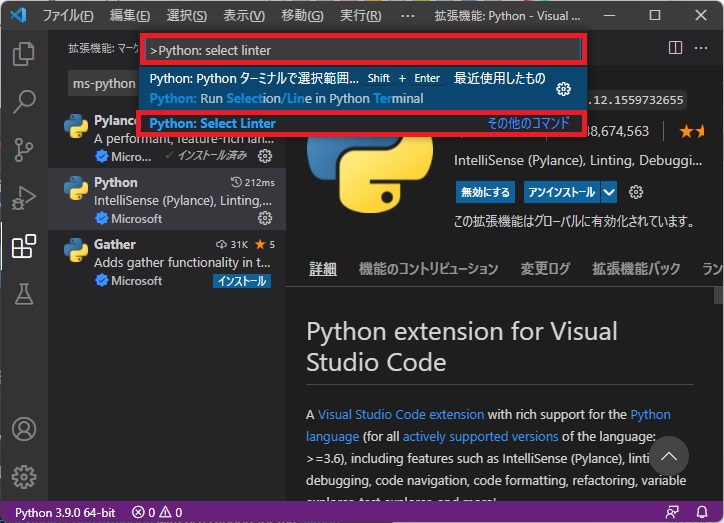Open the Testing flask icon

23,294
